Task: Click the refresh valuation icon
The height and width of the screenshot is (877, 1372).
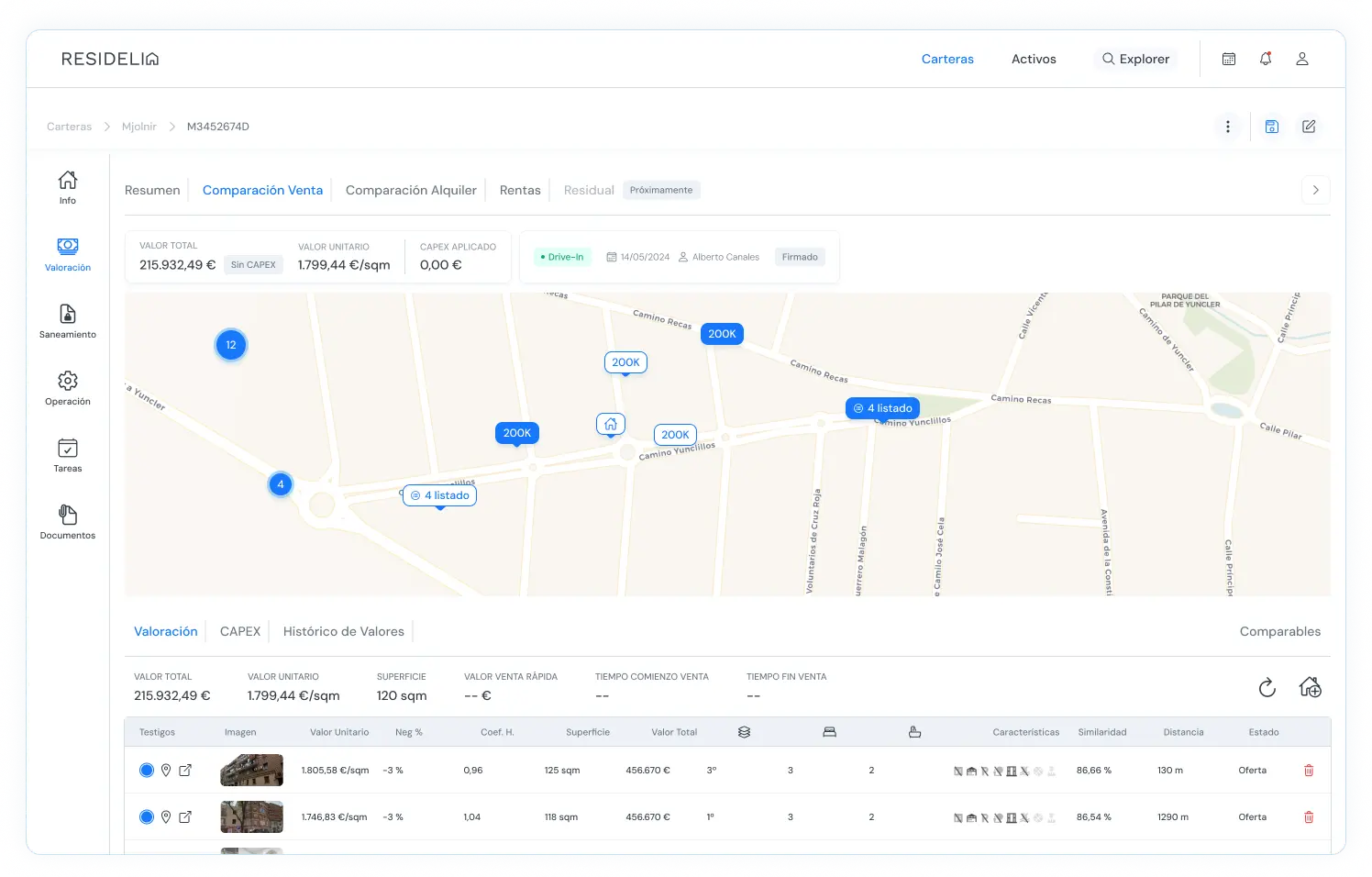Action: pos(1267,687)
